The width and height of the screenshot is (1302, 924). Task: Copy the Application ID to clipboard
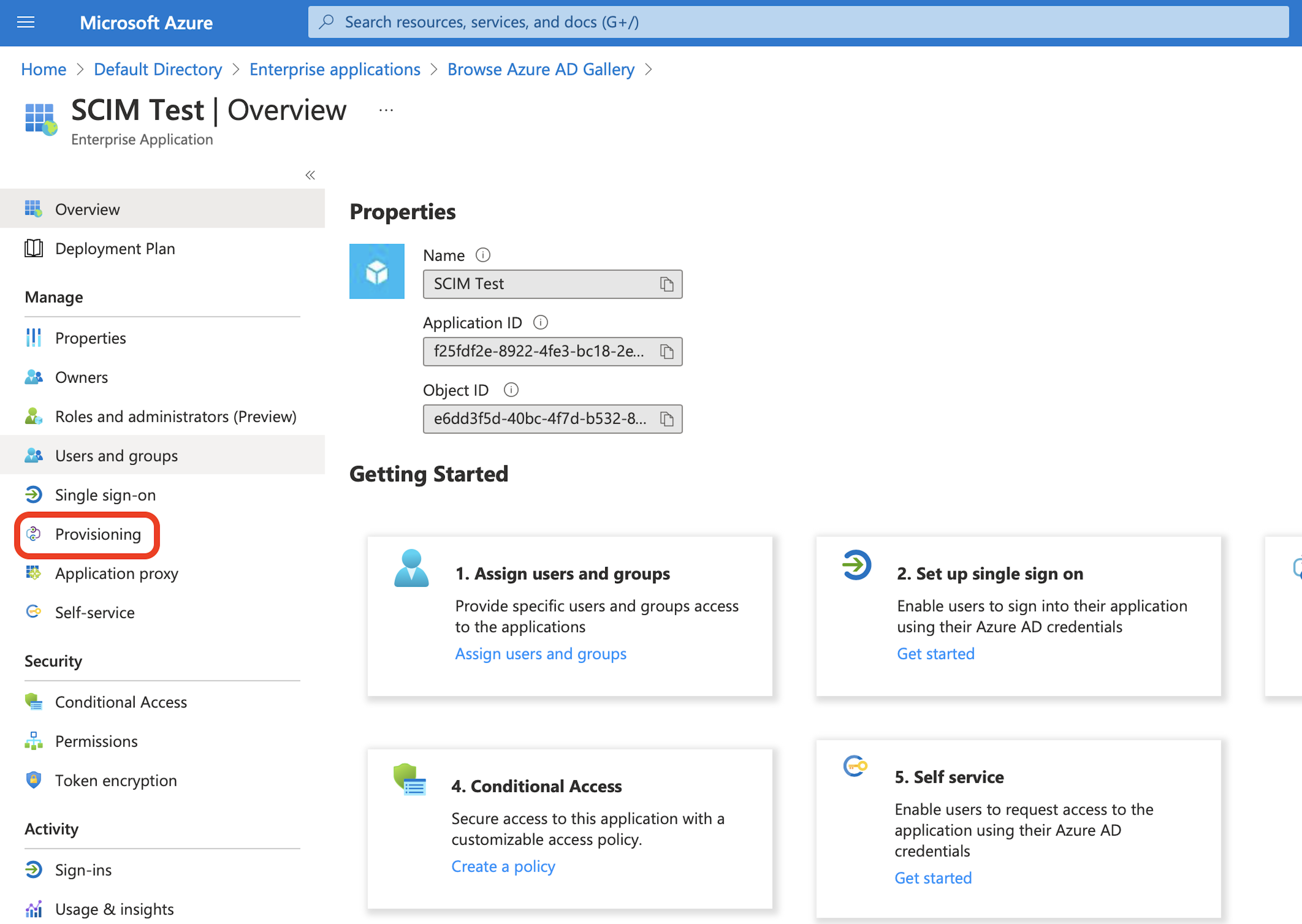tap(666, 351)
